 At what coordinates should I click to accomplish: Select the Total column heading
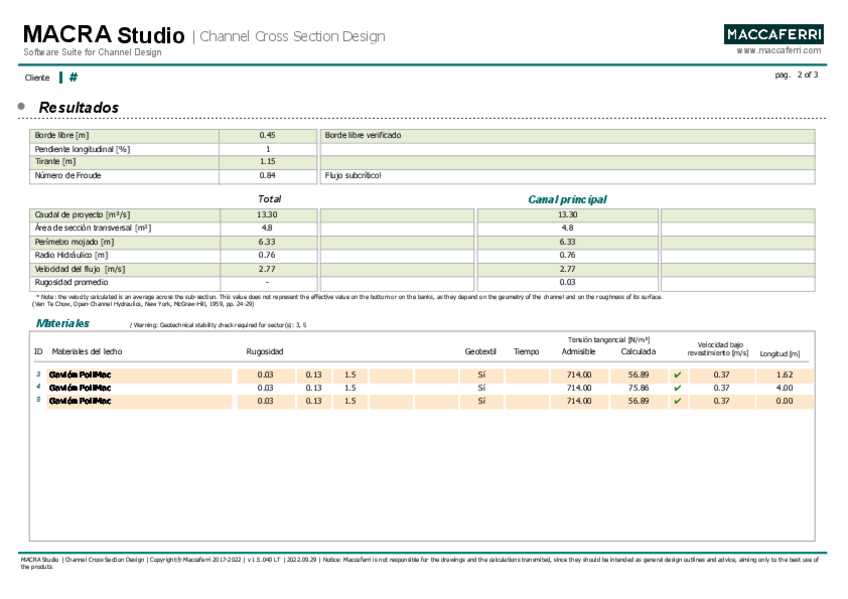point(269,199)
